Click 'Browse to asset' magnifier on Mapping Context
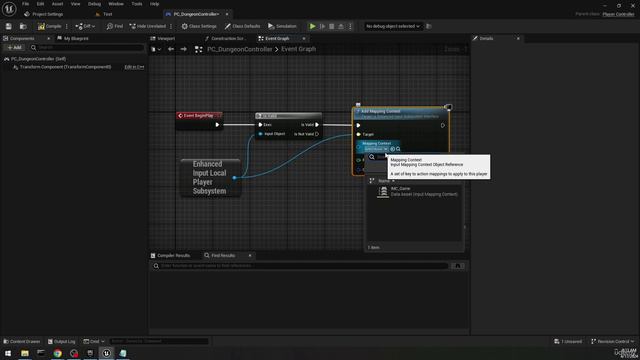 [x=398, y=149]
